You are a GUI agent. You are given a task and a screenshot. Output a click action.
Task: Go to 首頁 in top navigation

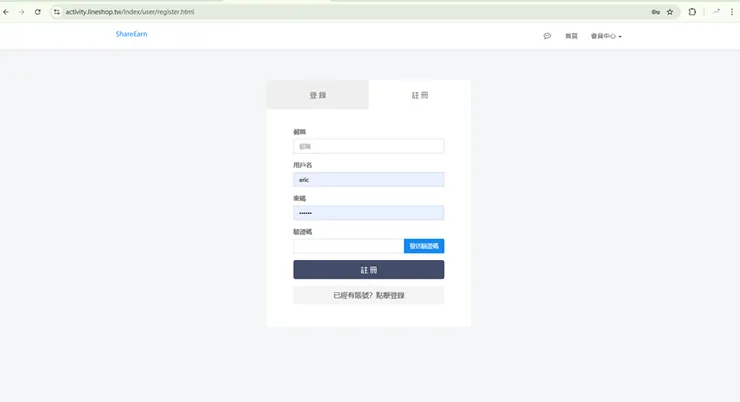(x=572, y=36)
